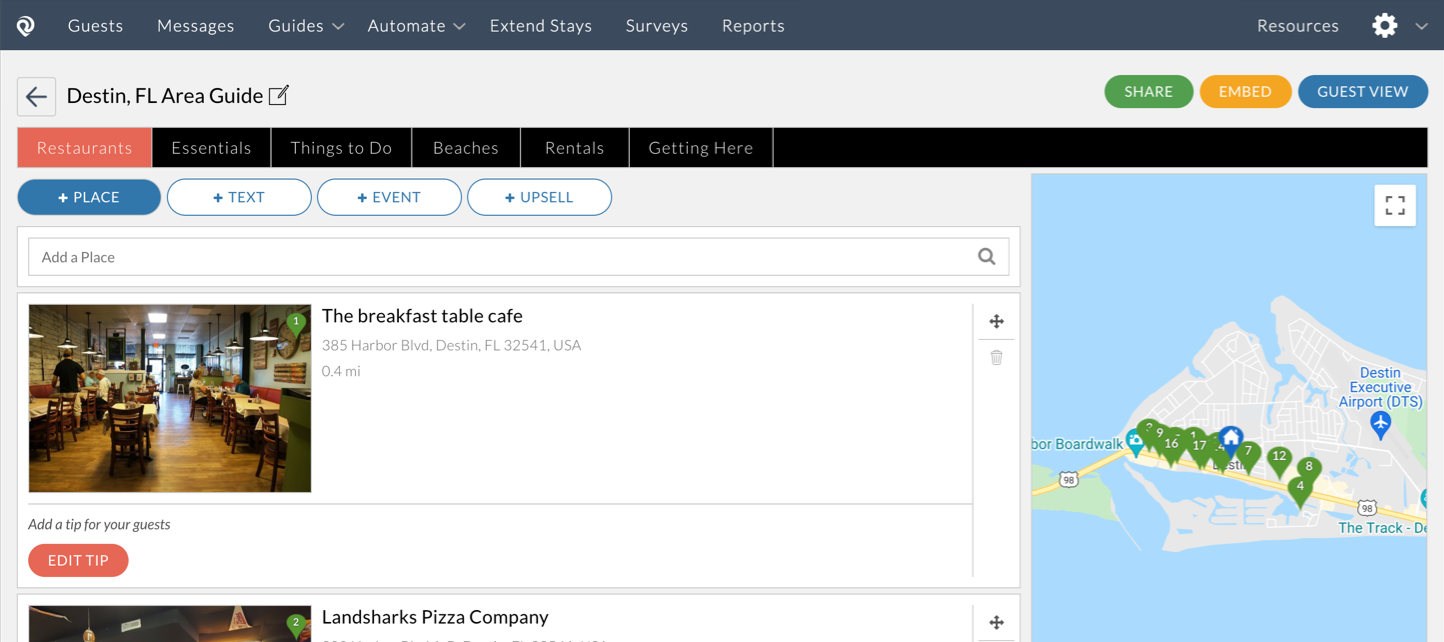Open the Beaches tab
Viewport: 1444px width, 642px height.
click(466, 148)
